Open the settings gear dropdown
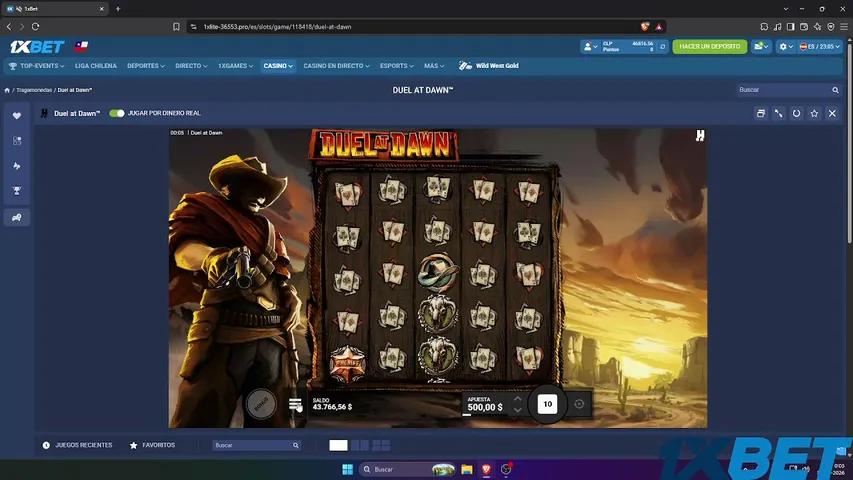 coord(786,47)
